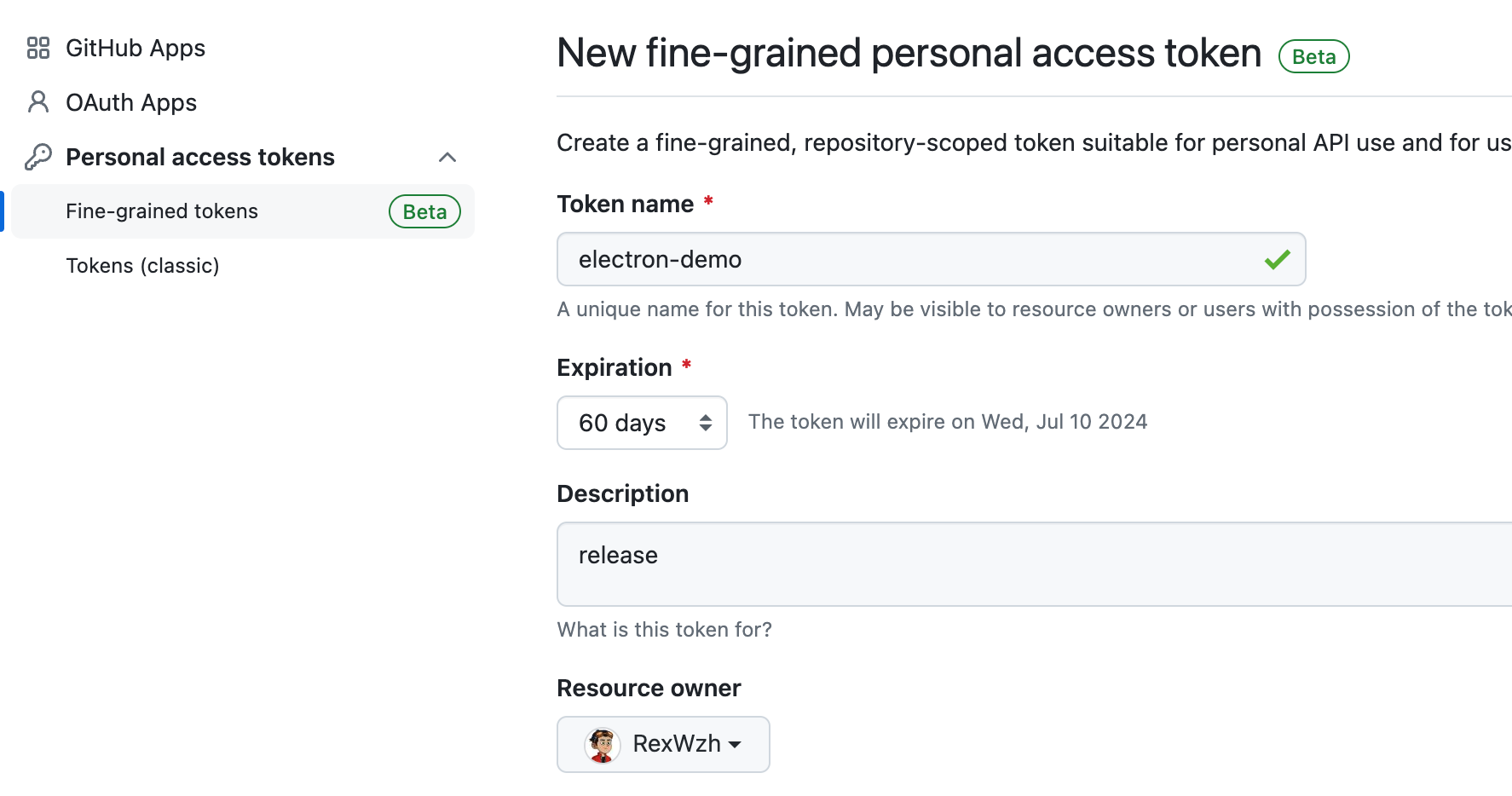
Task: Open the OAuth Apps settings page
Action: point(131,102)
